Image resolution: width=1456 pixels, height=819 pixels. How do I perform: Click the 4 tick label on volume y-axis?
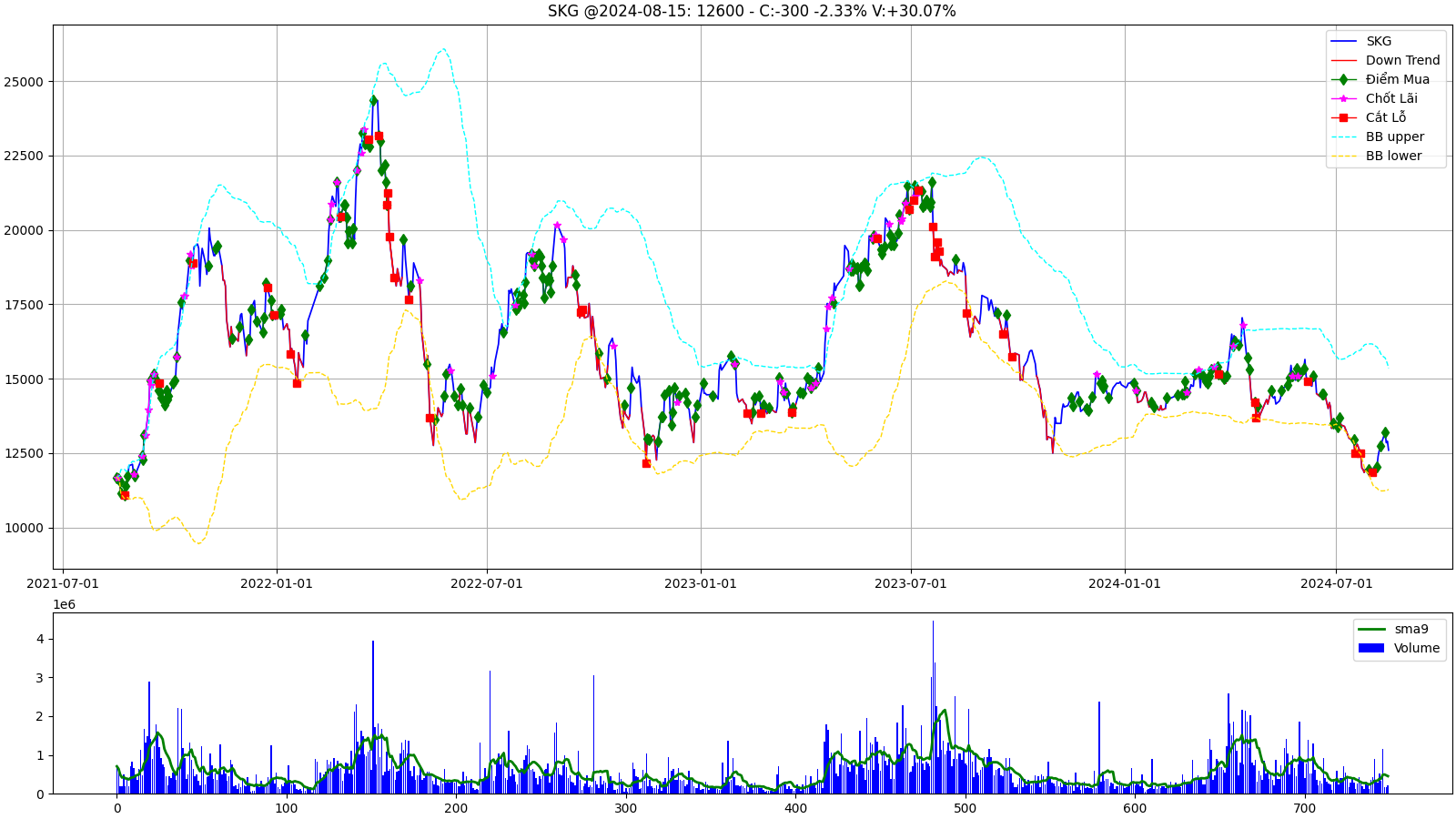39,640
